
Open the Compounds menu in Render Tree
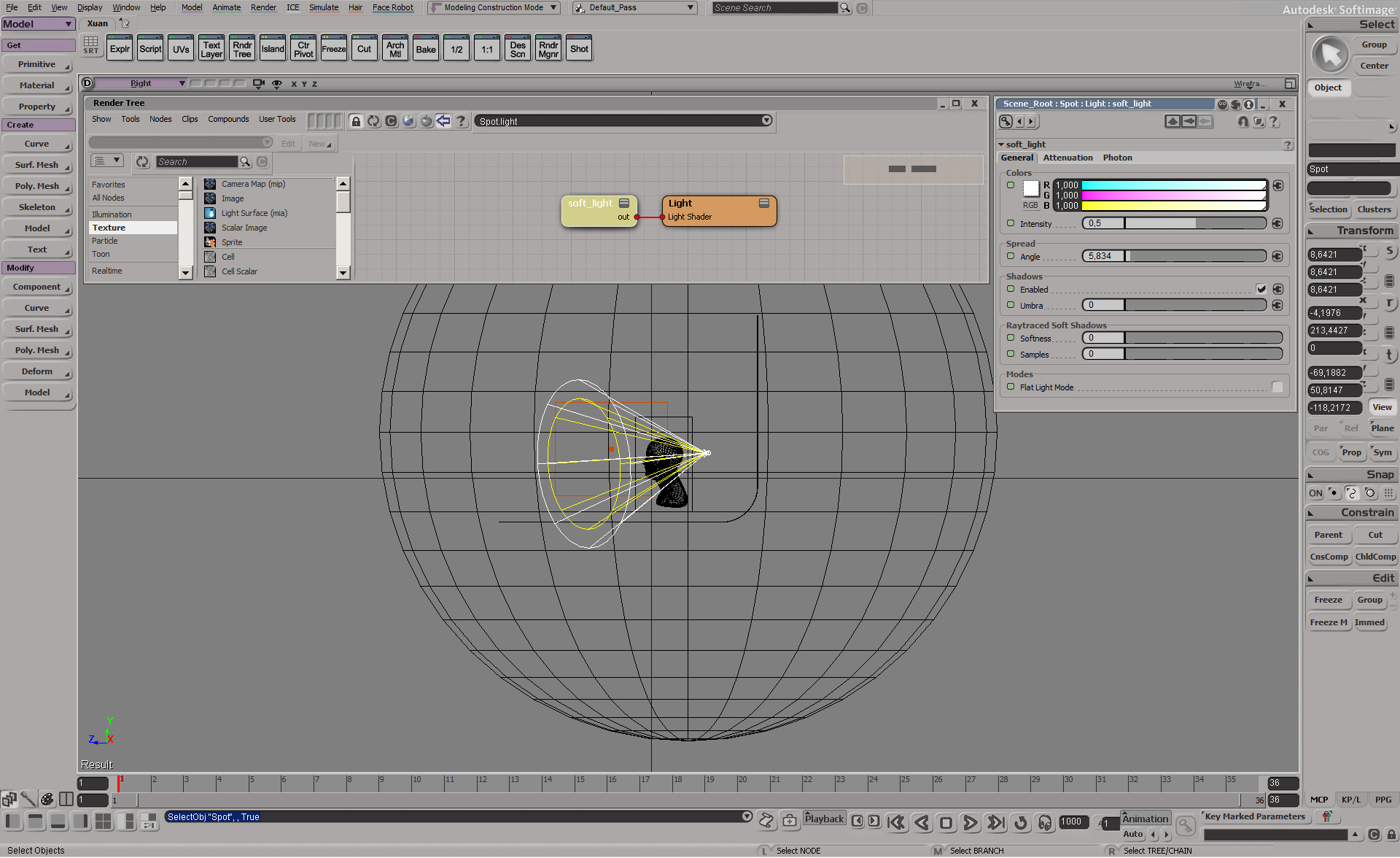(228, 119)
